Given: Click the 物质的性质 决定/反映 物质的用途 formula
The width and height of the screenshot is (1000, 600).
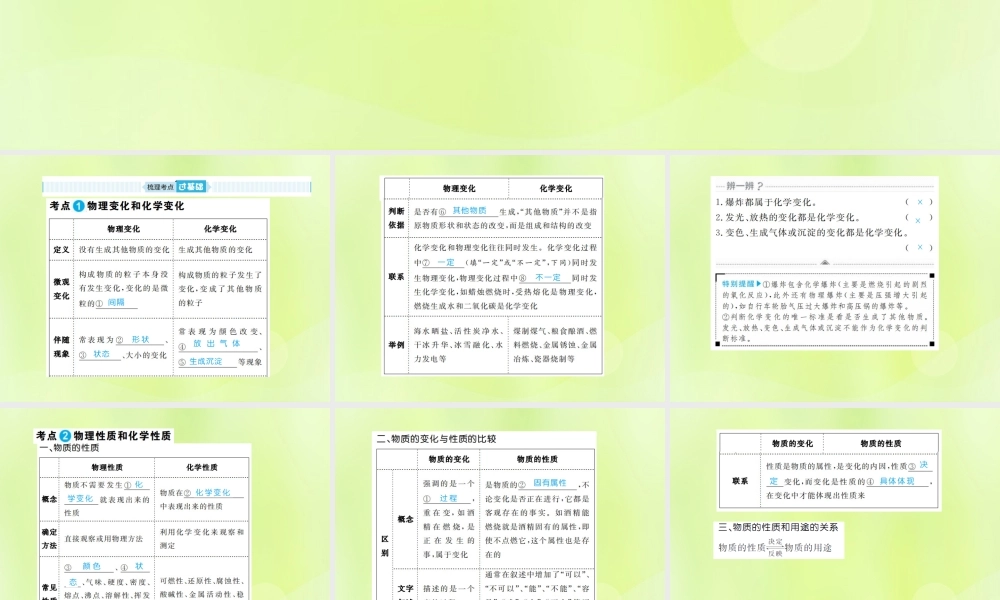Looking at the screenshot, I should pyautogui.click(x=775, y=548).
